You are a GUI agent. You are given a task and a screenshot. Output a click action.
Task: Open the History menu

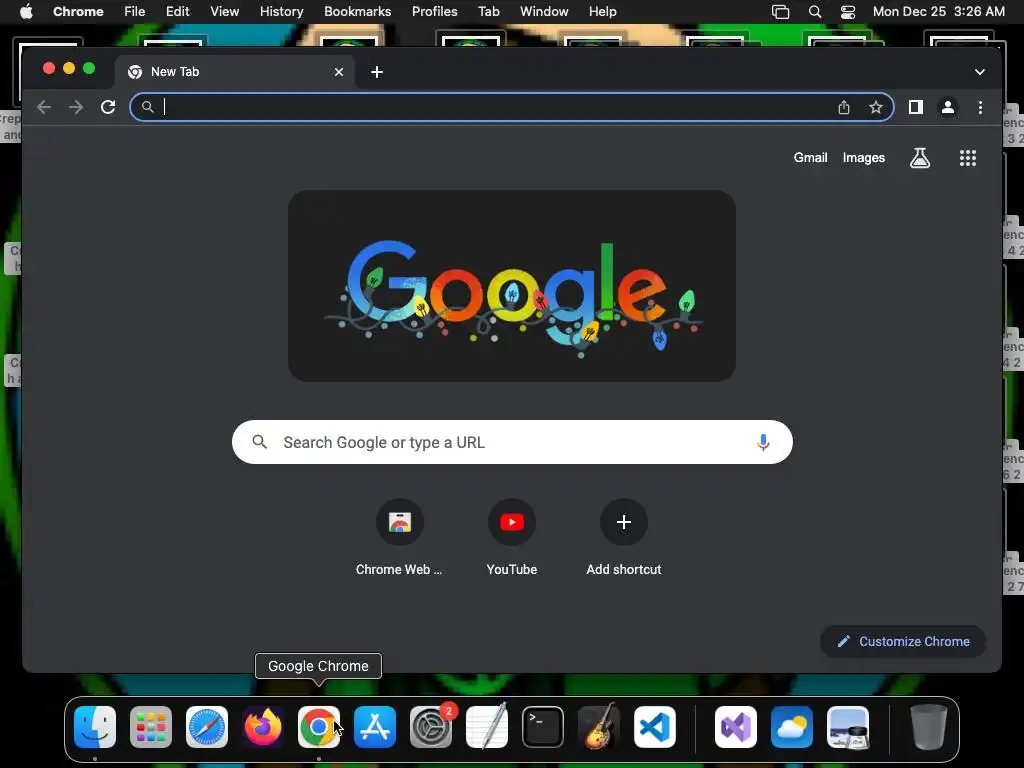coord(281,12)
